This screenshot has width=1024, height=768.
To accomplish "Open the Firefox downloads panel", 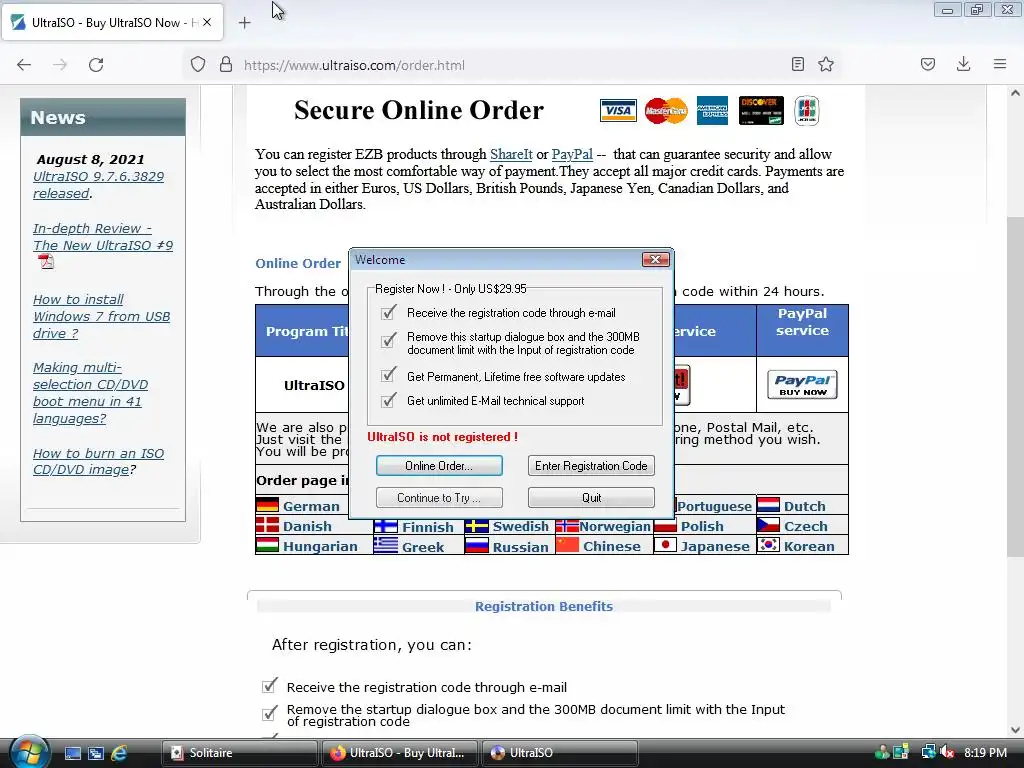I will coord(963,64).
